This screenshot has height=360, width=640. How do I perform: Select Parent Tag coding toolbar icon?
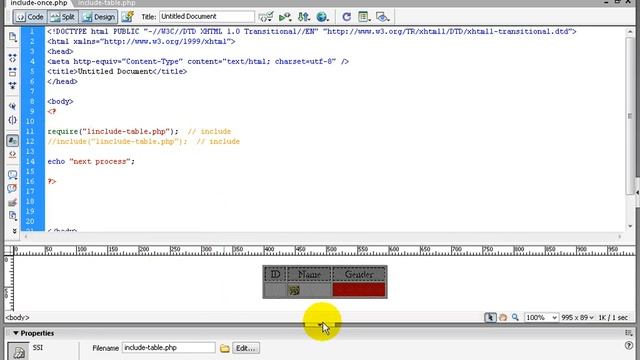click(13, 106)
